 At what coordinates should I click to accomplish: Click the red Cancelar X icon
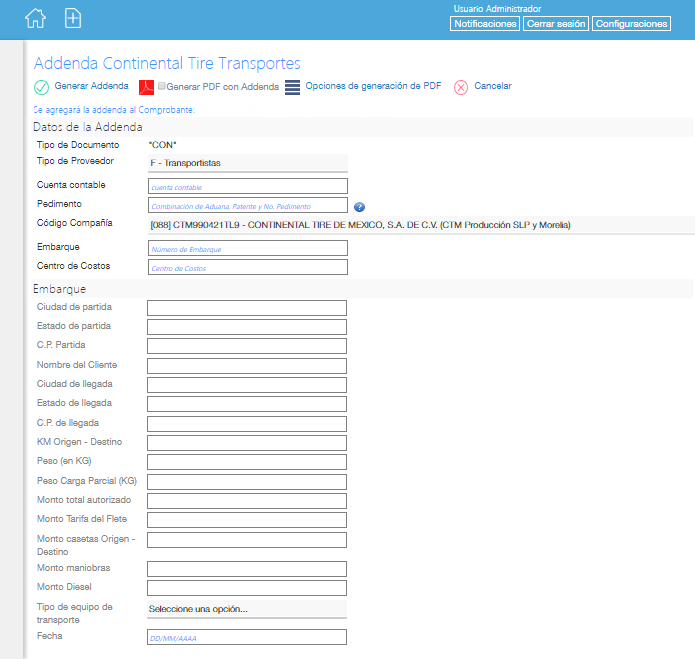point(461,87)
